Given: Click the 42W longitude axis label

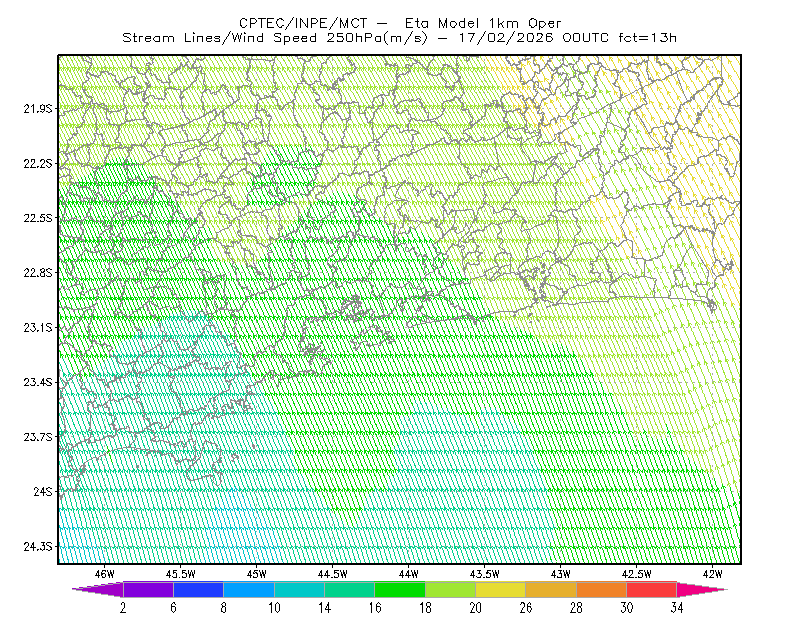Looking at the screenshot, I should click(x=712, y=574).
